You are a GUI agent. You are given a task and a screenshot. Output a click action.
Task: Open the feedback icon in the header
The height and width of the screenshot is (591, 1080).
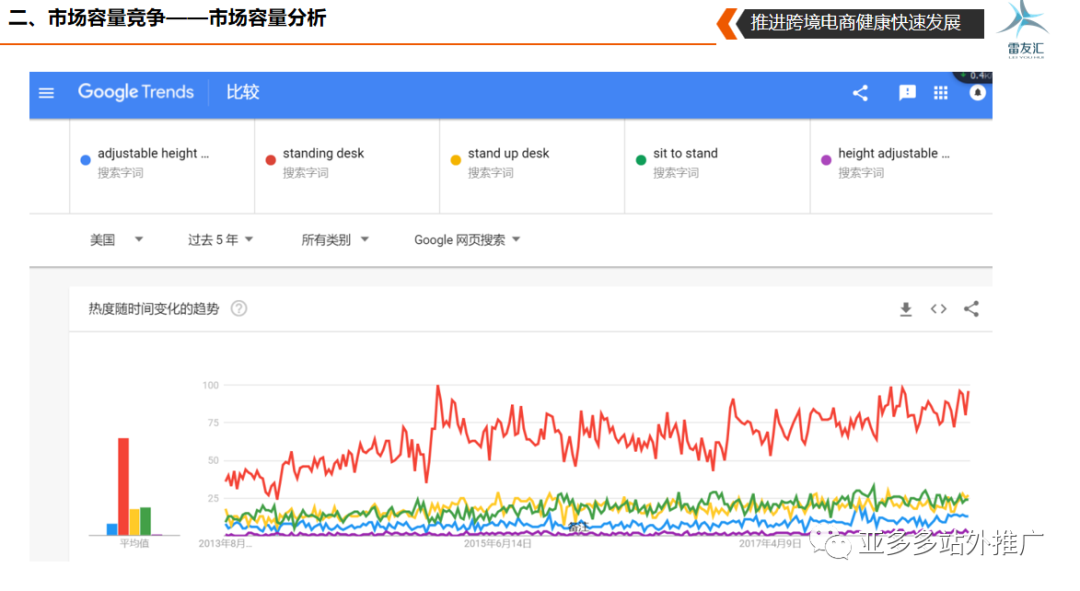pos(907,93)
